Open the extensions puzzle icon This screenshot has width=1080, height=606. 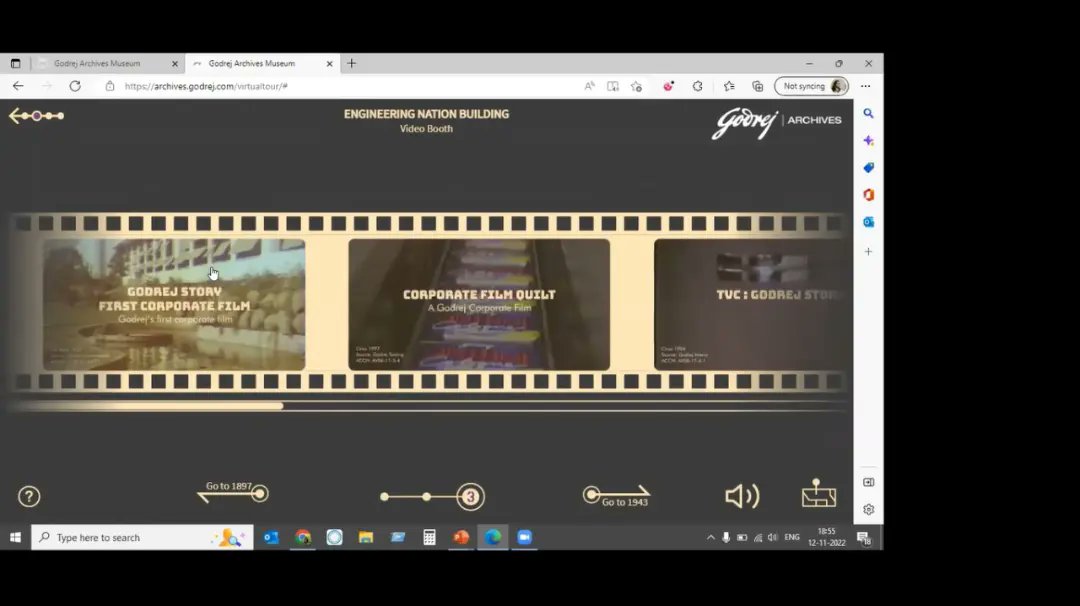(698, 86)
